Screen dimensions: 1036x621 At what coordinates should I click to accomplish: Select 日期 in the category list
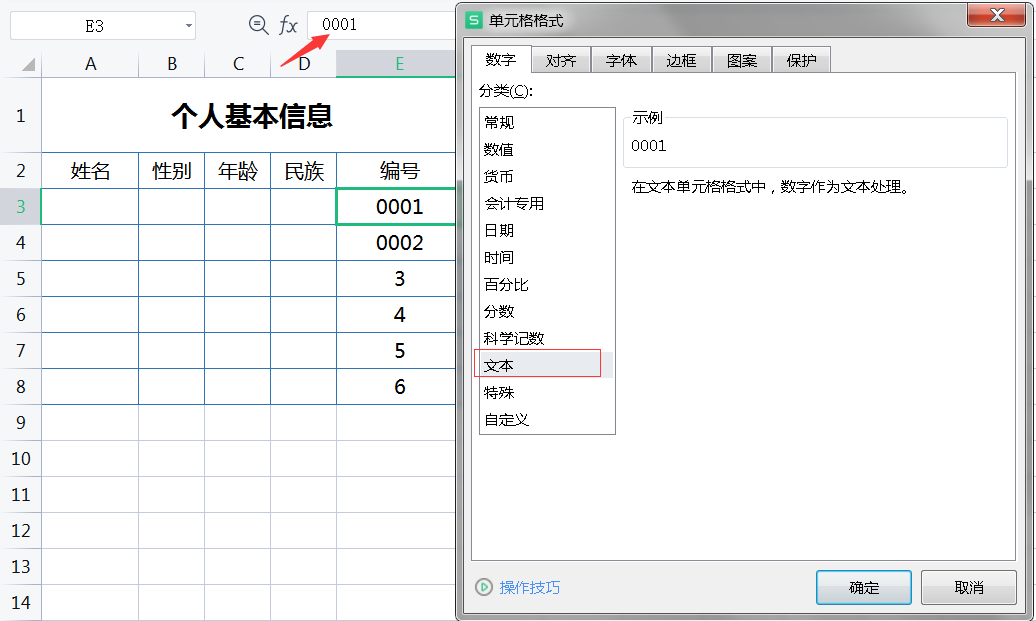click(x=547, y=231)
